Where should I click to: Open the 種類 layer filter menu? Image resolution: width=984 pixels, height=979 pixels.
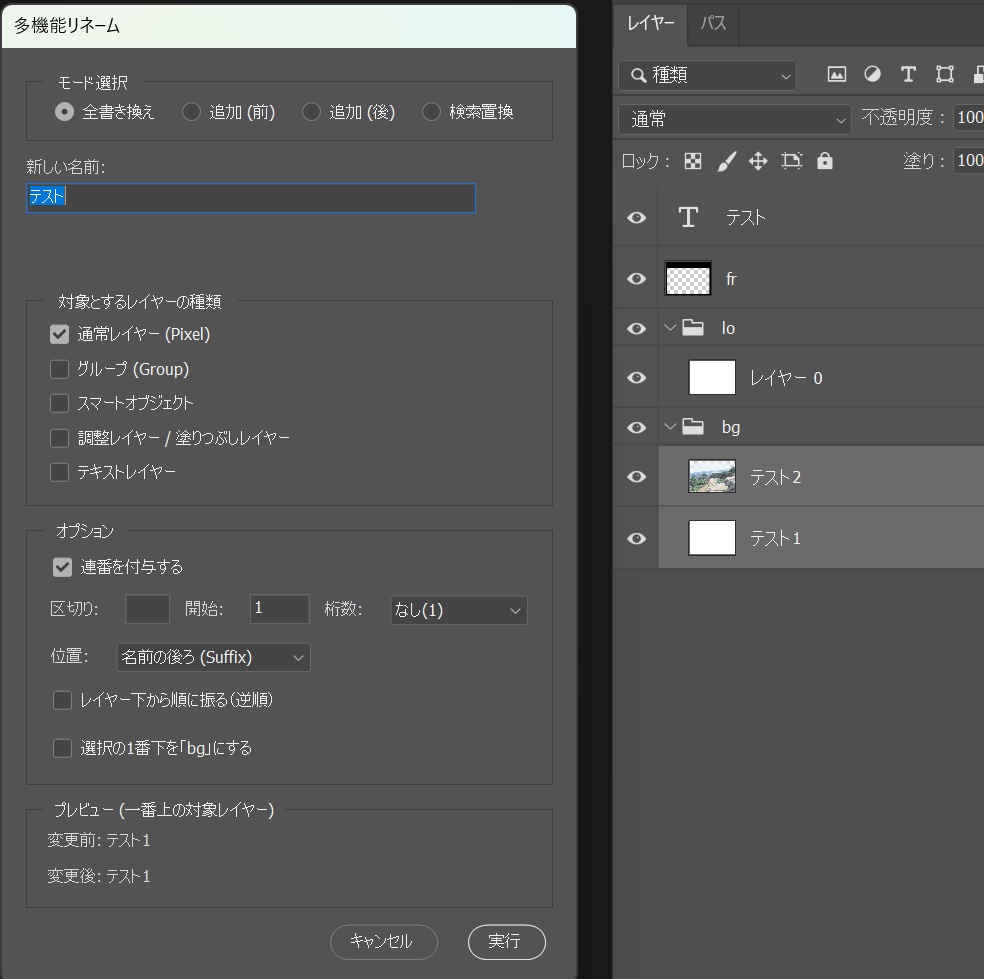[707, 75]
